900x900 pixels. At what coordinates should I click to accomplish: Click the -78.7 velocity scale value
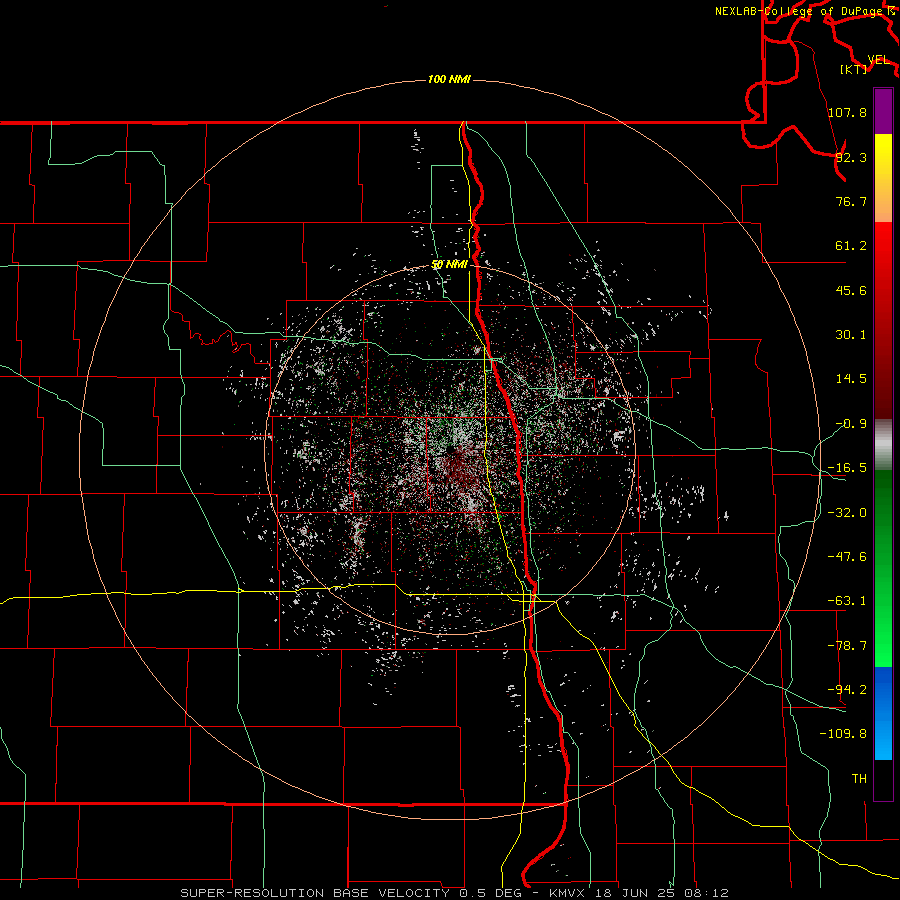click(x=847, y=646)
